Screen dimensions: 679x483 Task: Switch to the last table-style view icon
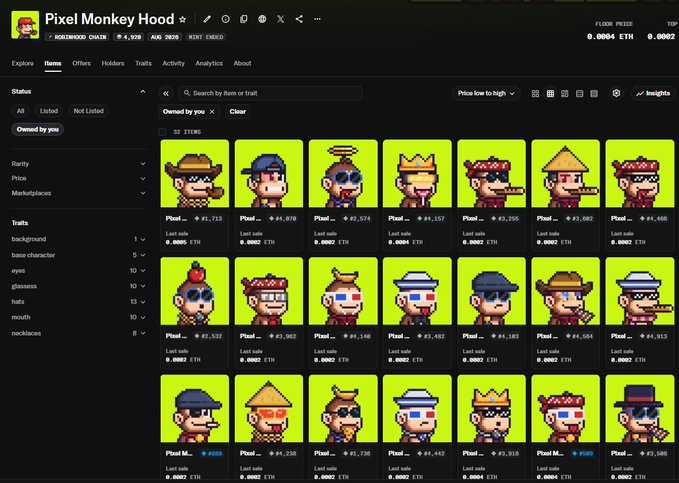click(594, 94)
